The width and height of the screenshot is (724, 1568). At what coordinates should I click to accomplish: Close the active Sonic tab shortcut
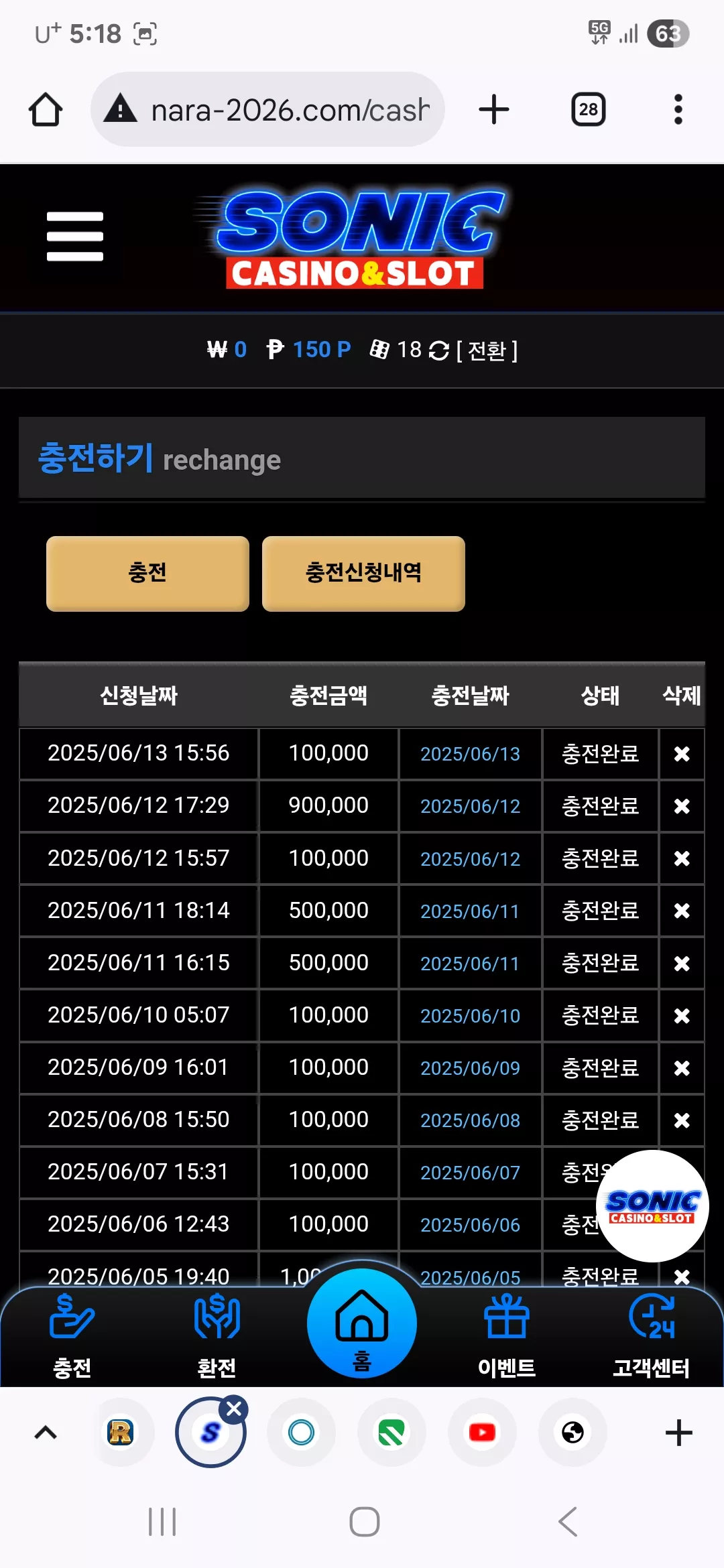(234, 1409)
